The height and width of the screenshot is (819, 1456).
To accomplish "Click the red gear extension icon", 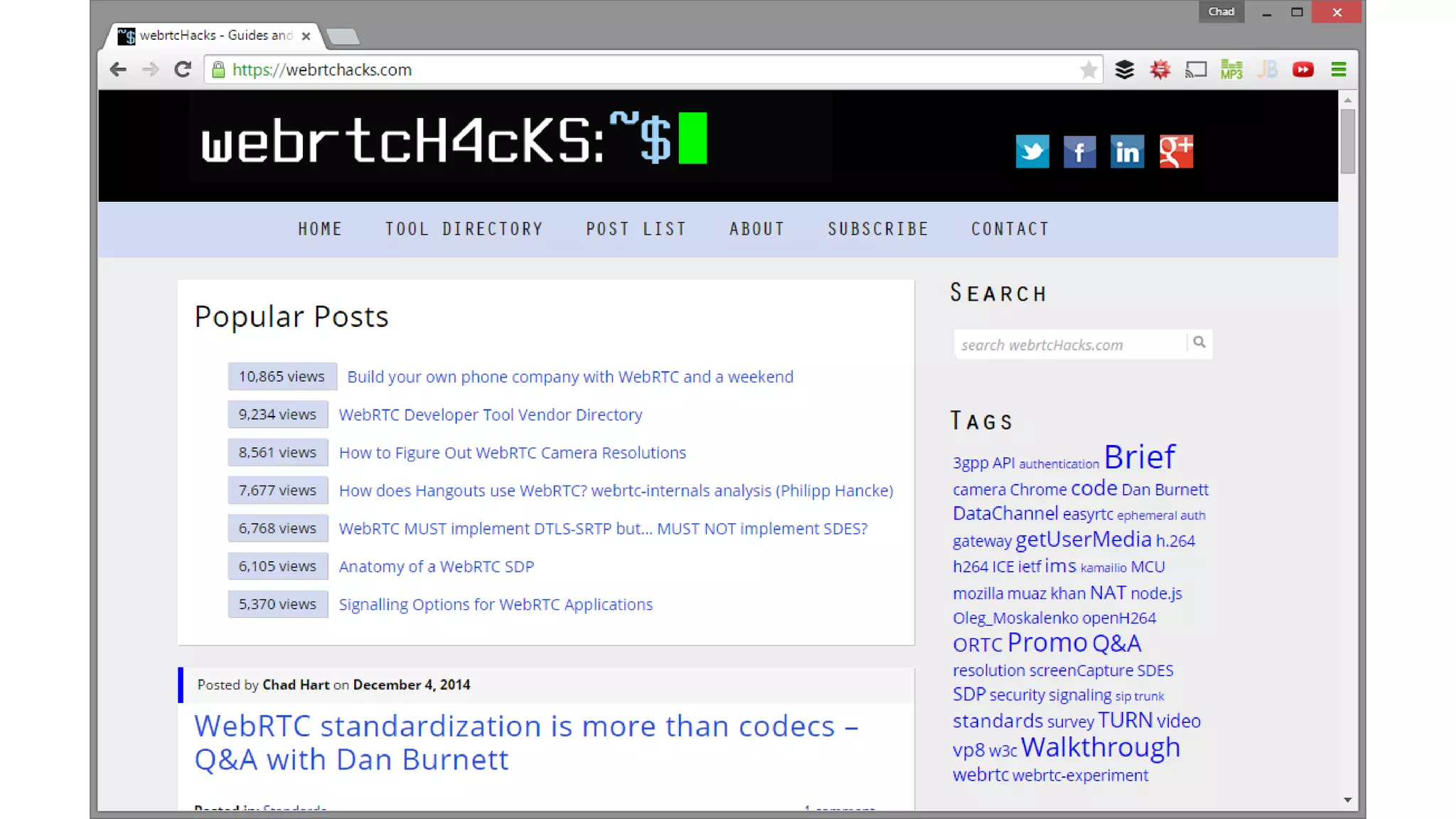I will (x=1160, y=70).
